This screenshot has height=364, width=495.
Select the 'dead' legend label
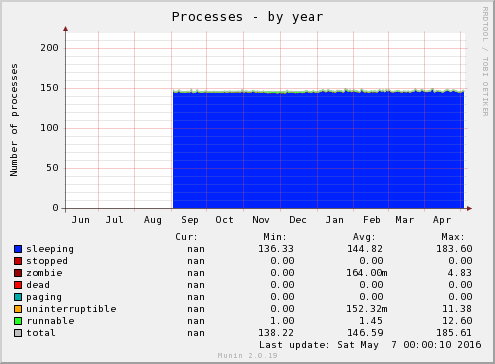coord(38,285)
